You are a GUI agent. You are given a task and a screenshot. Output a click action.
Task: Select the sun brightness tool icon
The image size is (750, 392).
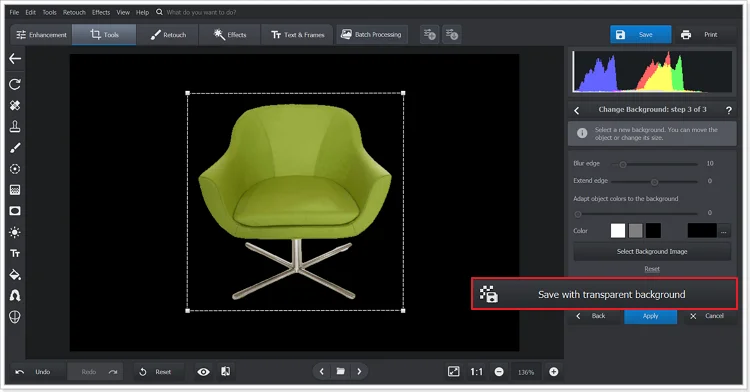pos(15,232)
